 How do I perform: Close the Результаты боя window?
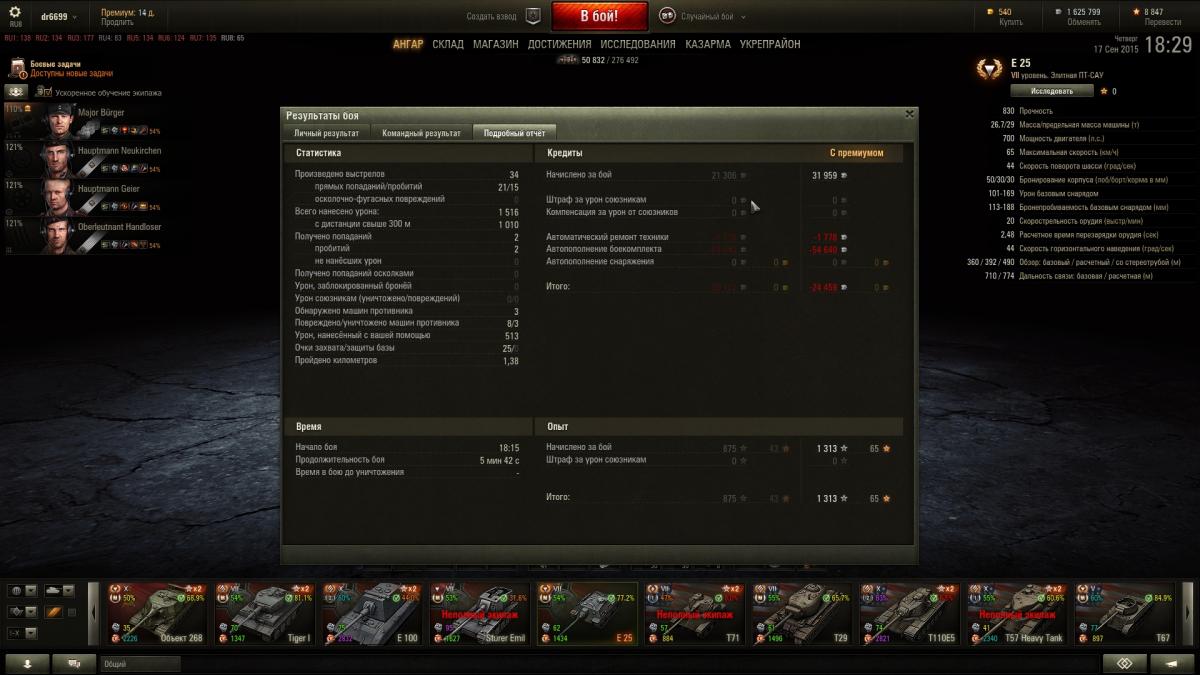909,114
